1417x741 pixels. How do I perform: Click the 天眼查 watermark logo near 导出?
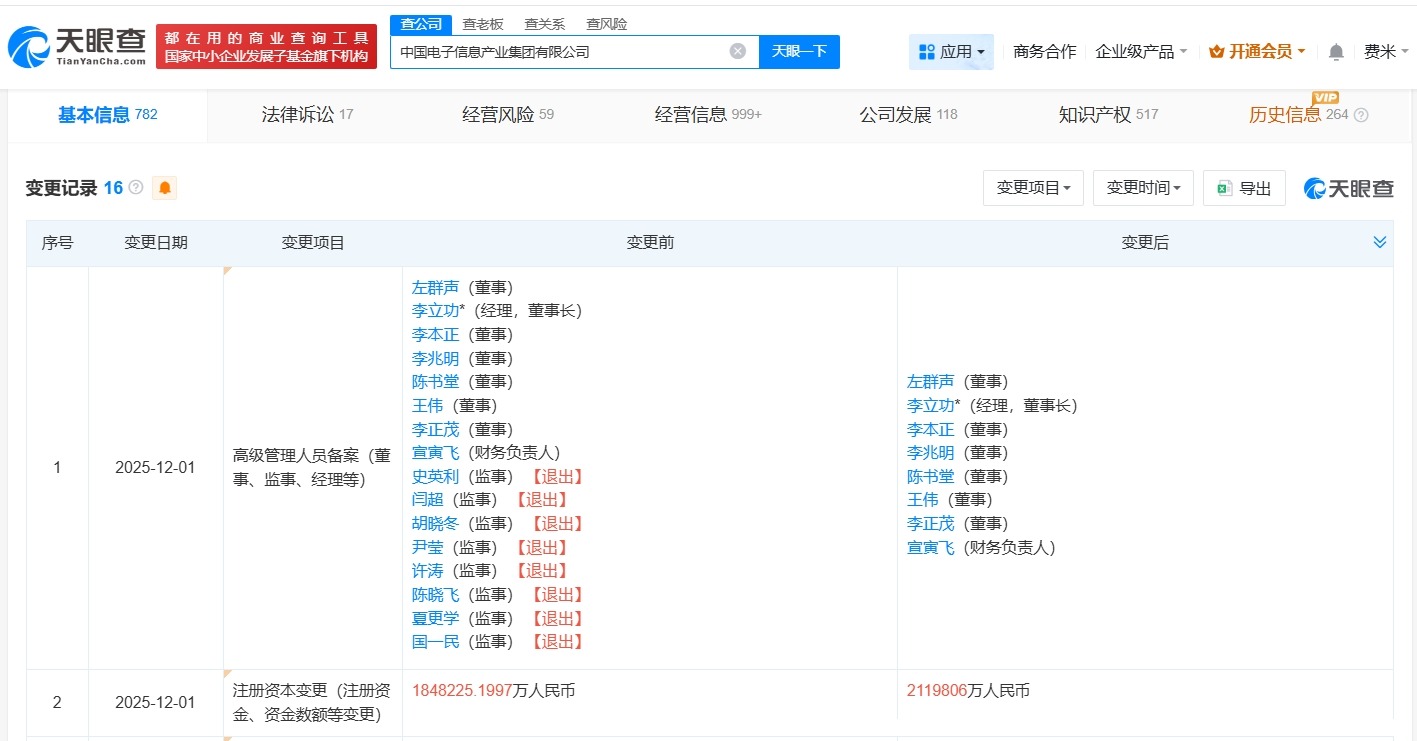click(x=1347, y=188)
